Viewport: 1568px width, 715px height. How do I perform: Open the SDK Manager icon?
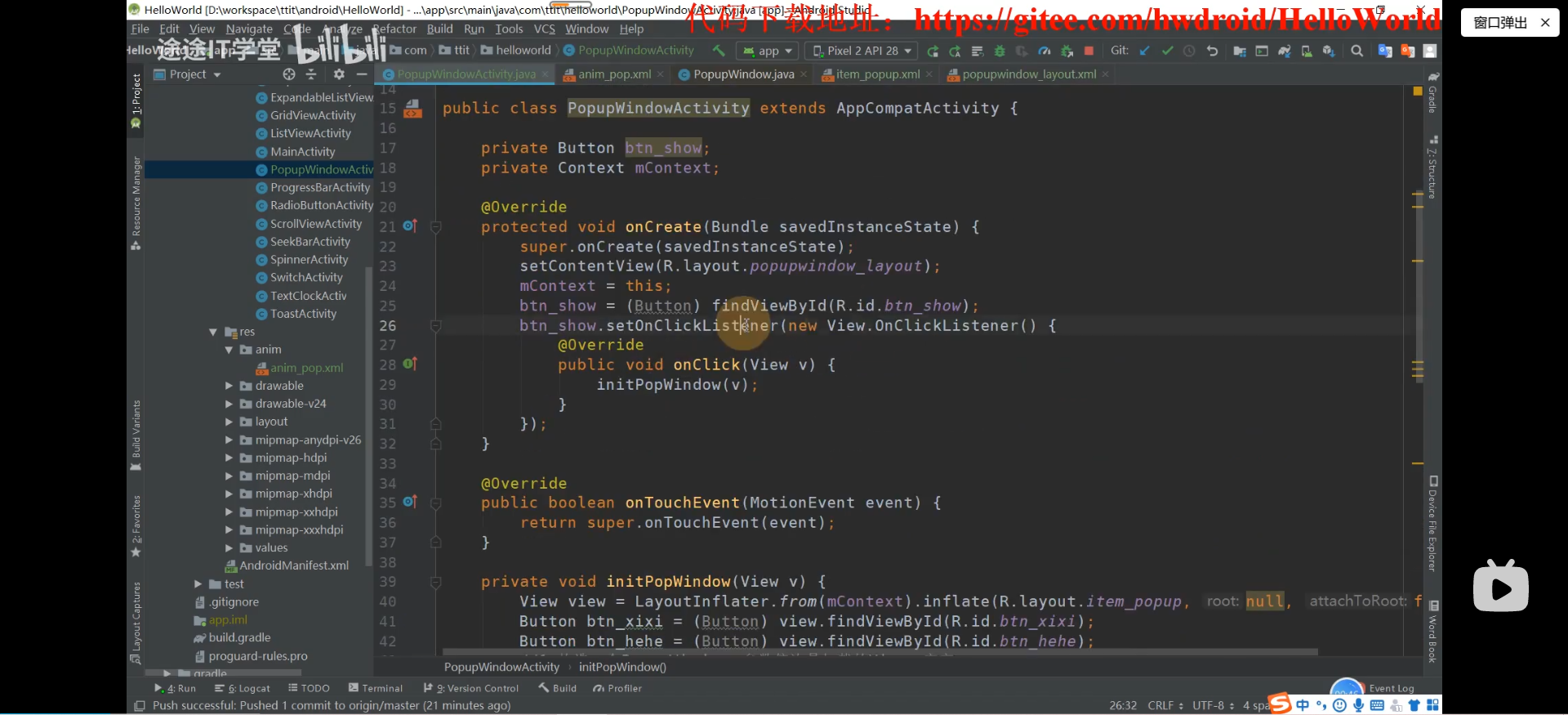(1329, 51)
